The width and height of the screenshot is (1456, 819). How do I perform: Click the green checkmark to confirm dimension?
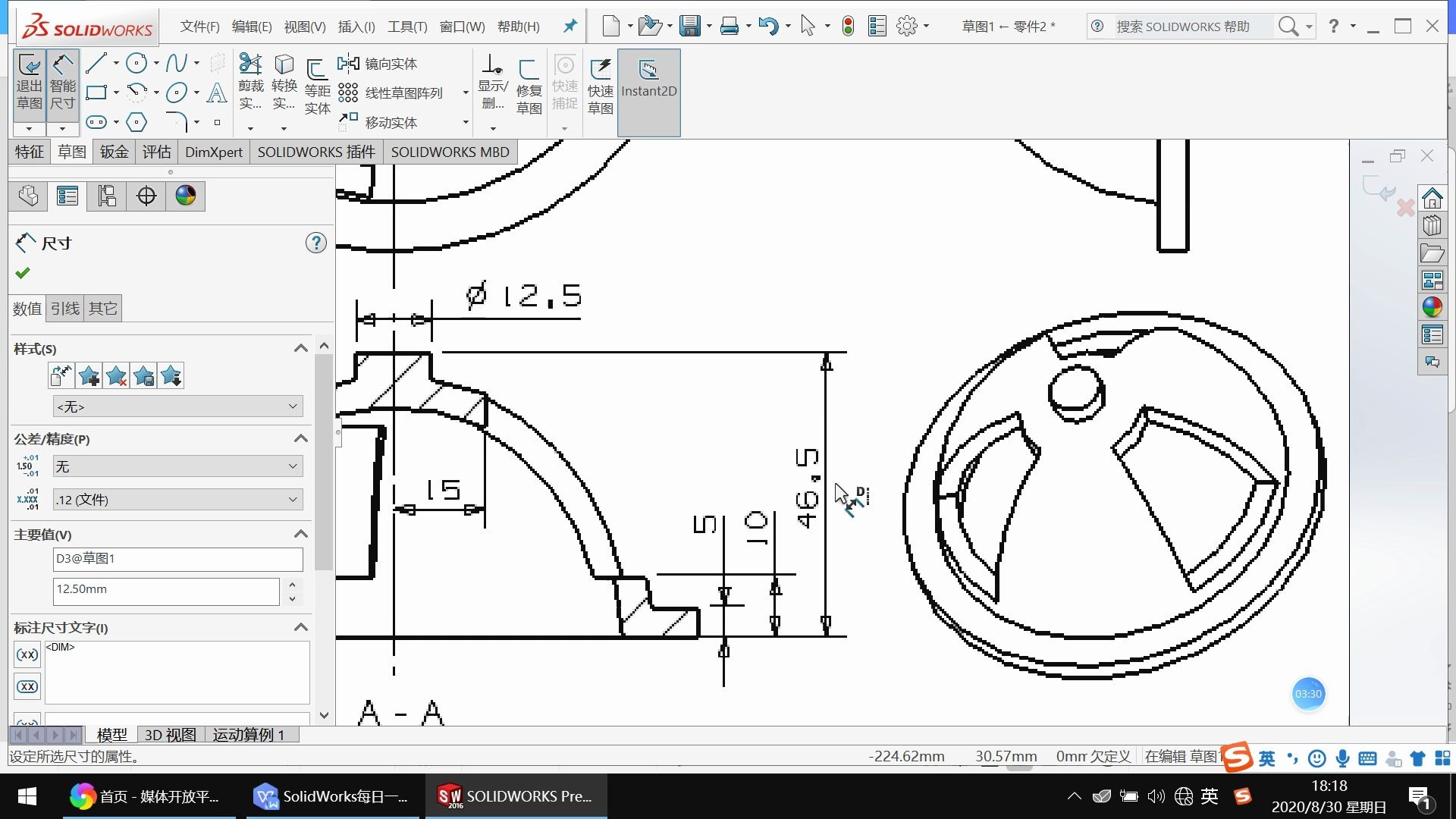pos(23,273)
